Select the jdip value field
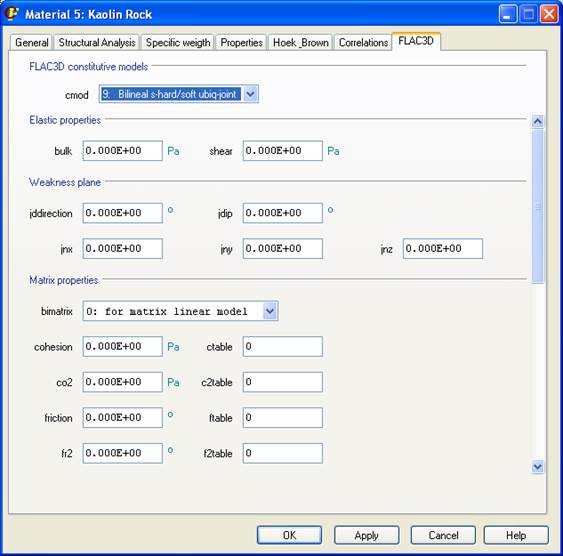 (x=283, y=213)
